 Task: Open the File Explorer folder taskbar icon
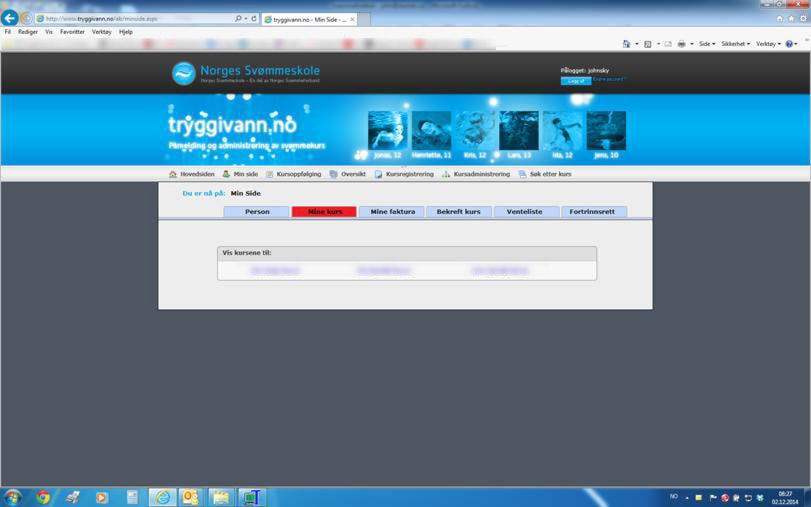click(x=221, y=497)
